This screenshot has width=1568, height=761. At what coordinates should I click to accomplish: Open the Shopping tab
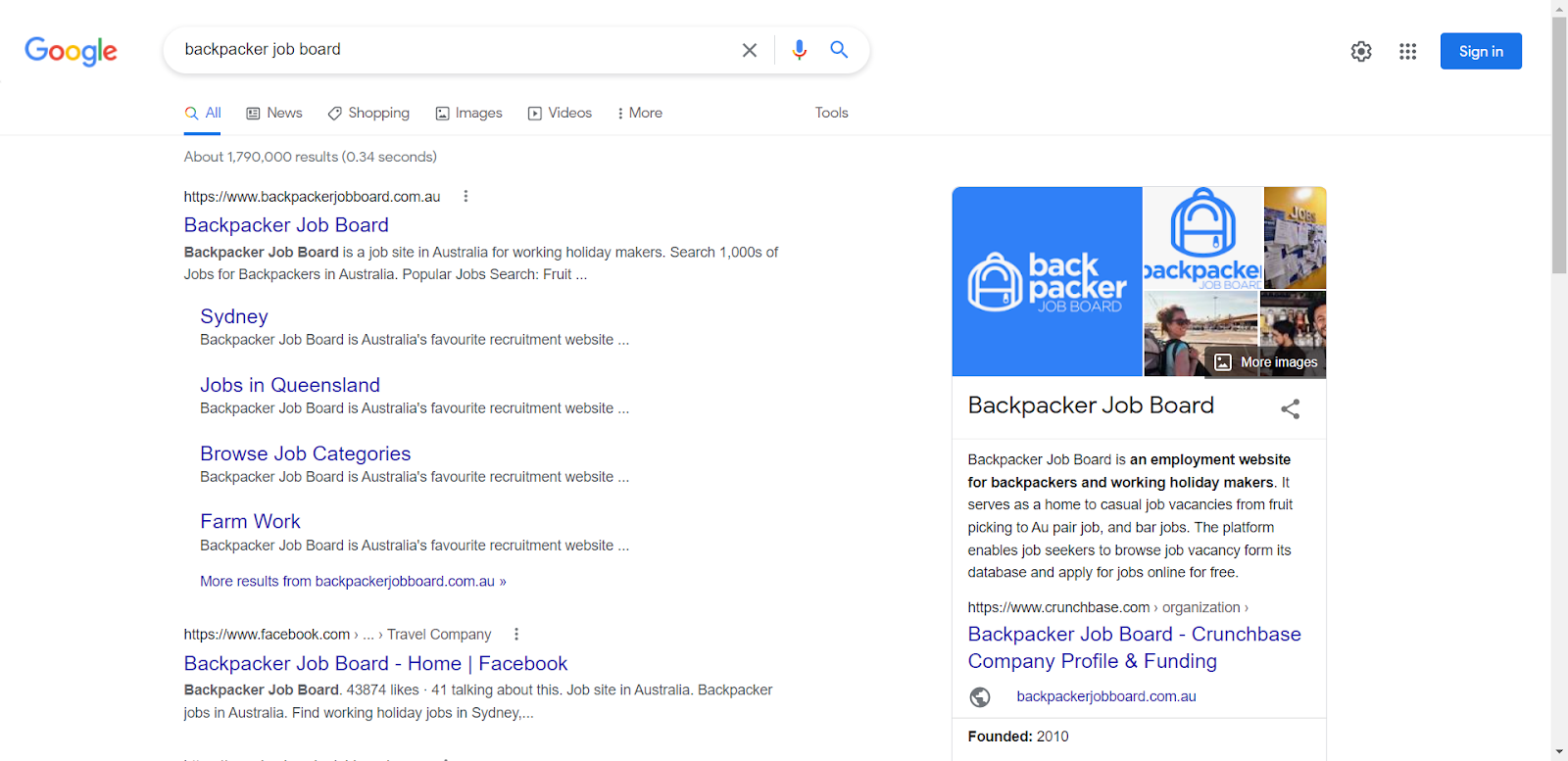(x=368, y=113)
